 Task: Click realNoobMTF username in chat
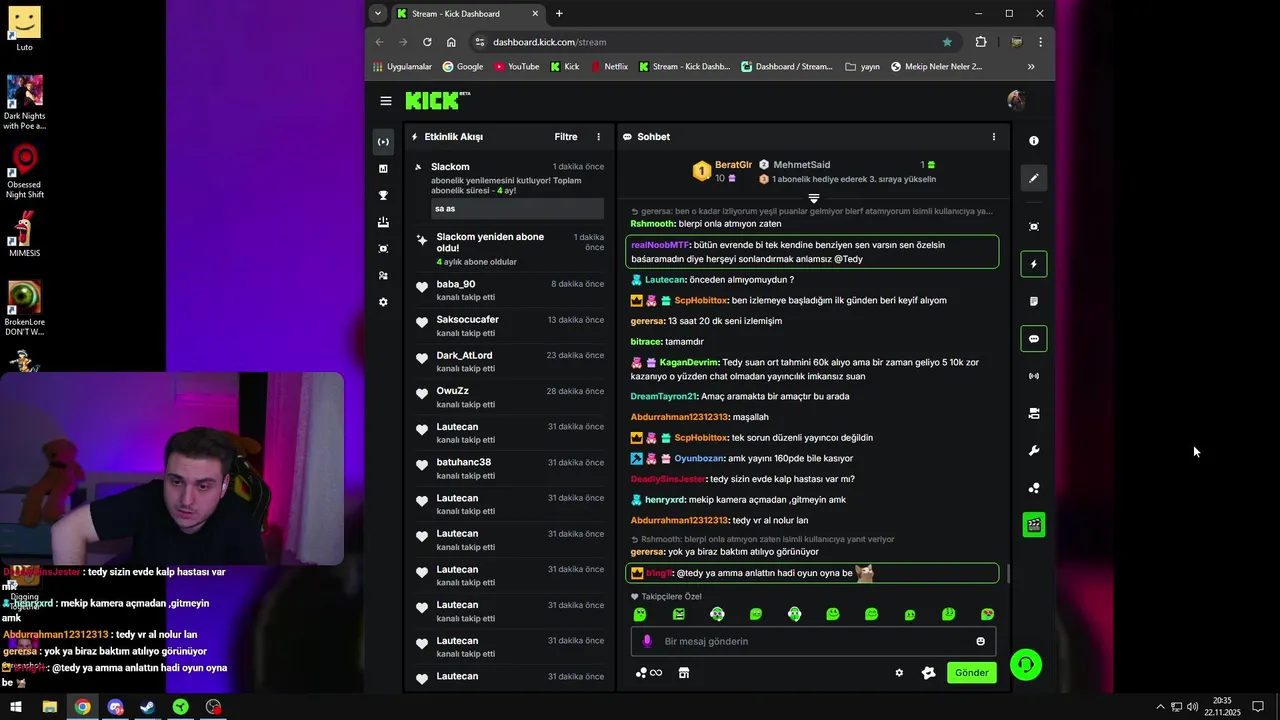[660, 245]
